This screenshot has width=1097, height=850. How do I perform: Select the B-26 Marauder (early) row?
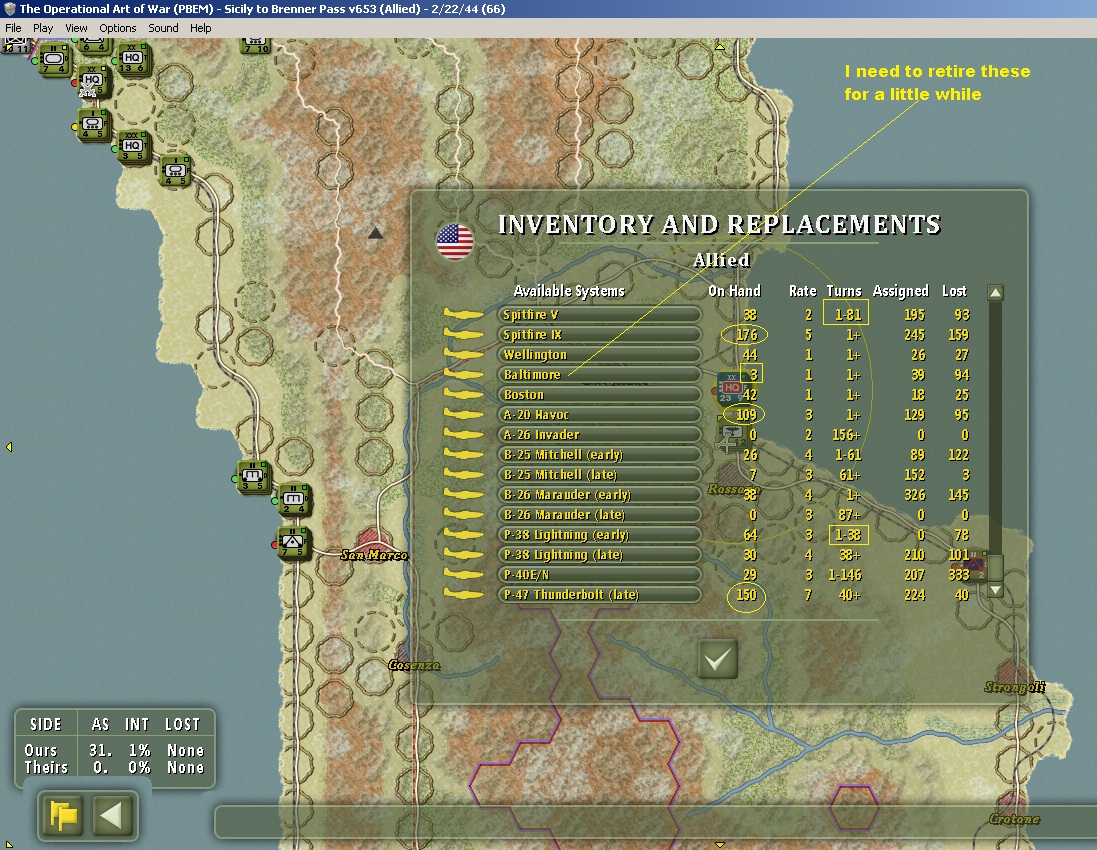coord(599,495)
